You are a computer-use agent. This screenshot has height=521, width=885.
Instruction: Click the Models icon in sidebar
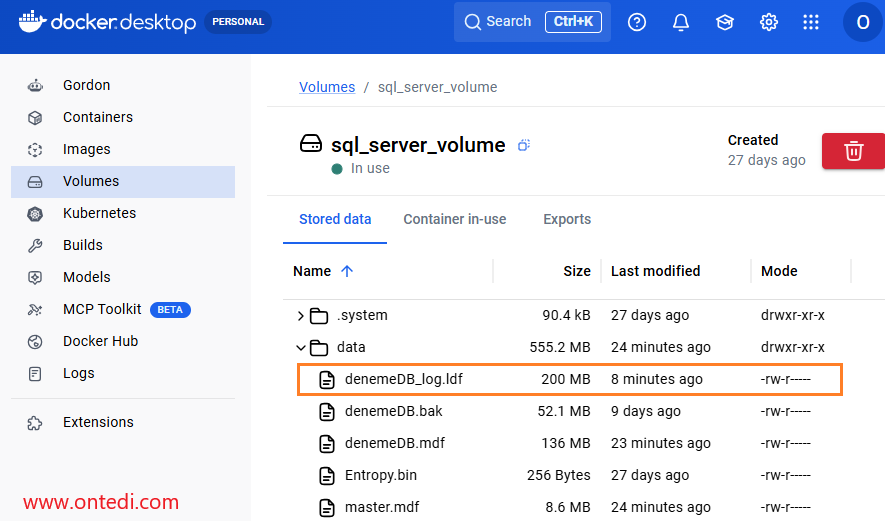coord(35,278)
